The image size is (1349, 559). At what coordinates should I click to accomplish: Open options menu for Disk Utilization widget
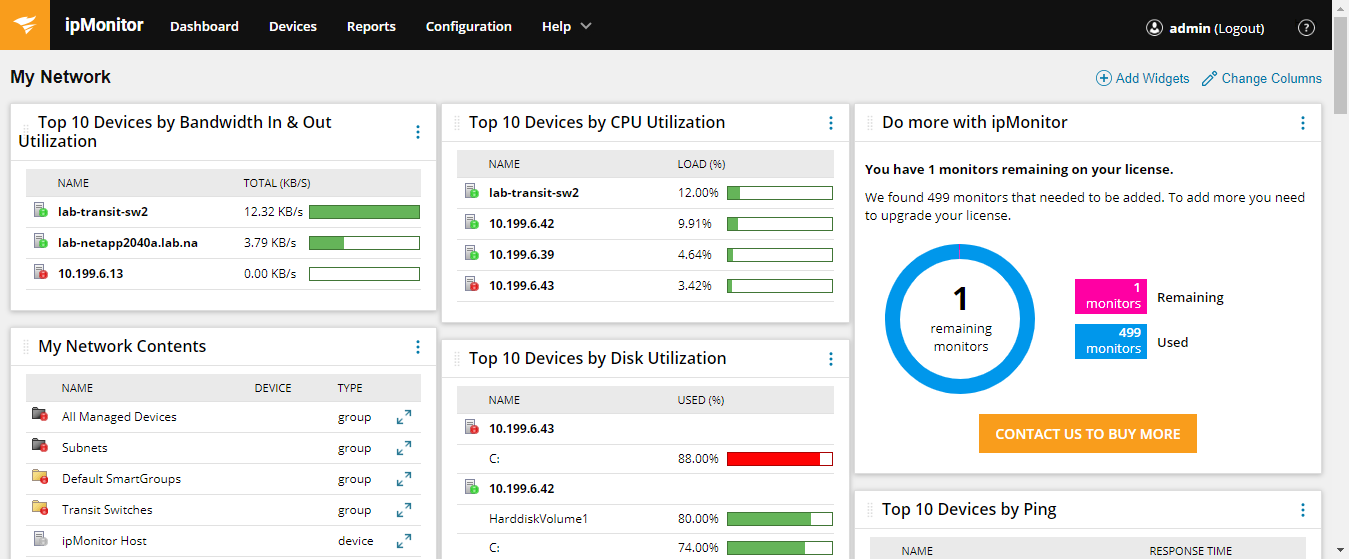tap(831, 359)
